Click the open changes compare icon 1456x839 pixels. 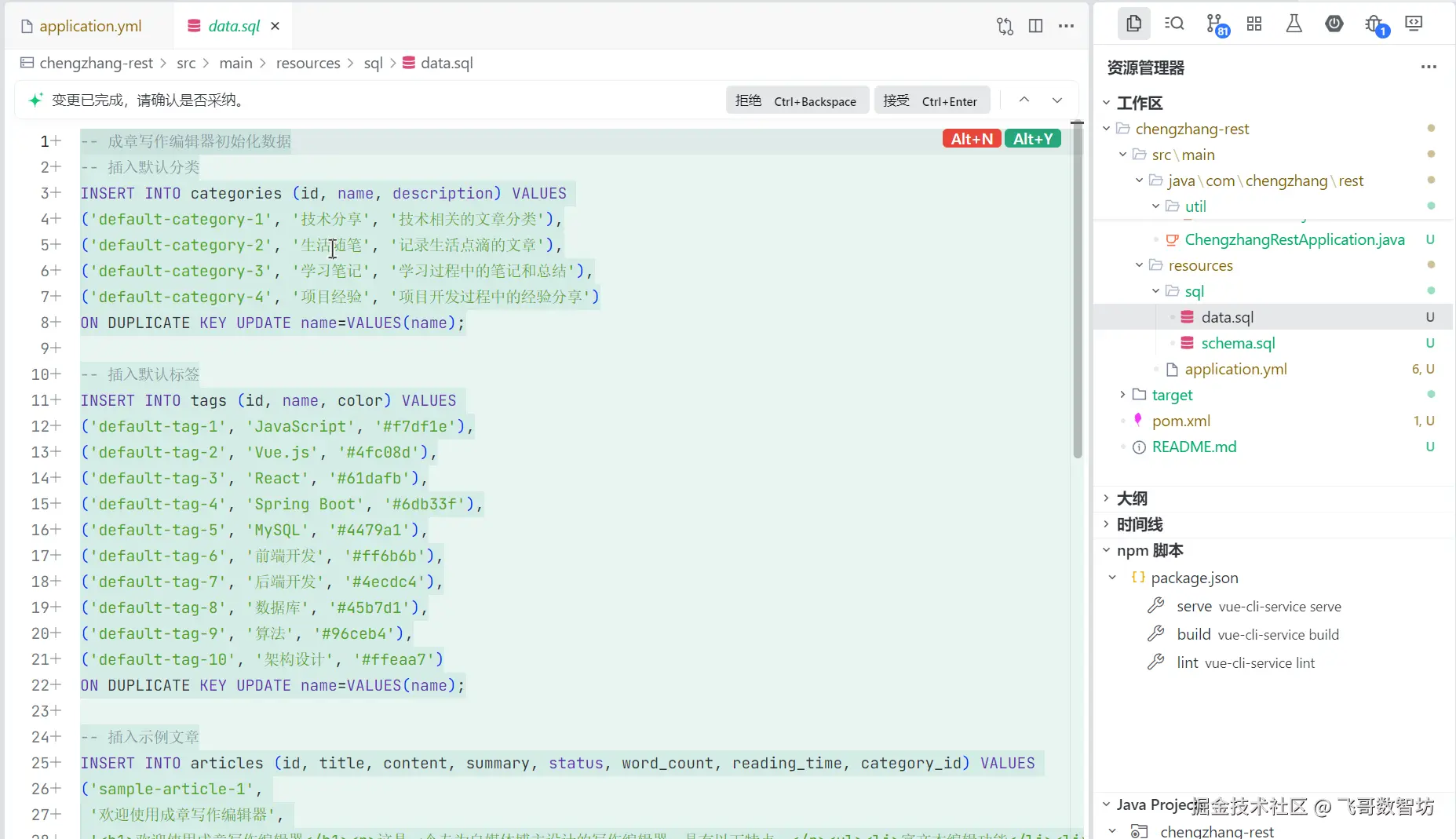click(x=1005, y=26)
